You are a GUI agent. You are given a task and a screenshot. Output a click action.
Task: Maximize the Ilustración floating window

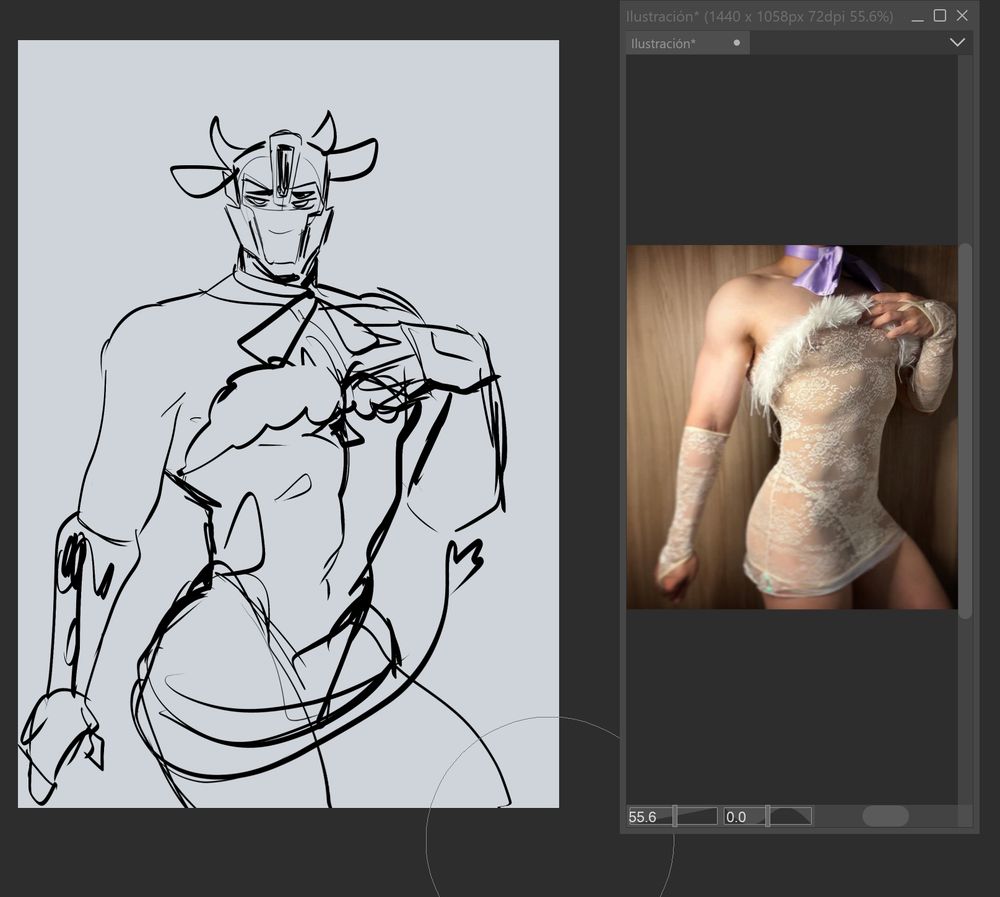coord(939,16)
